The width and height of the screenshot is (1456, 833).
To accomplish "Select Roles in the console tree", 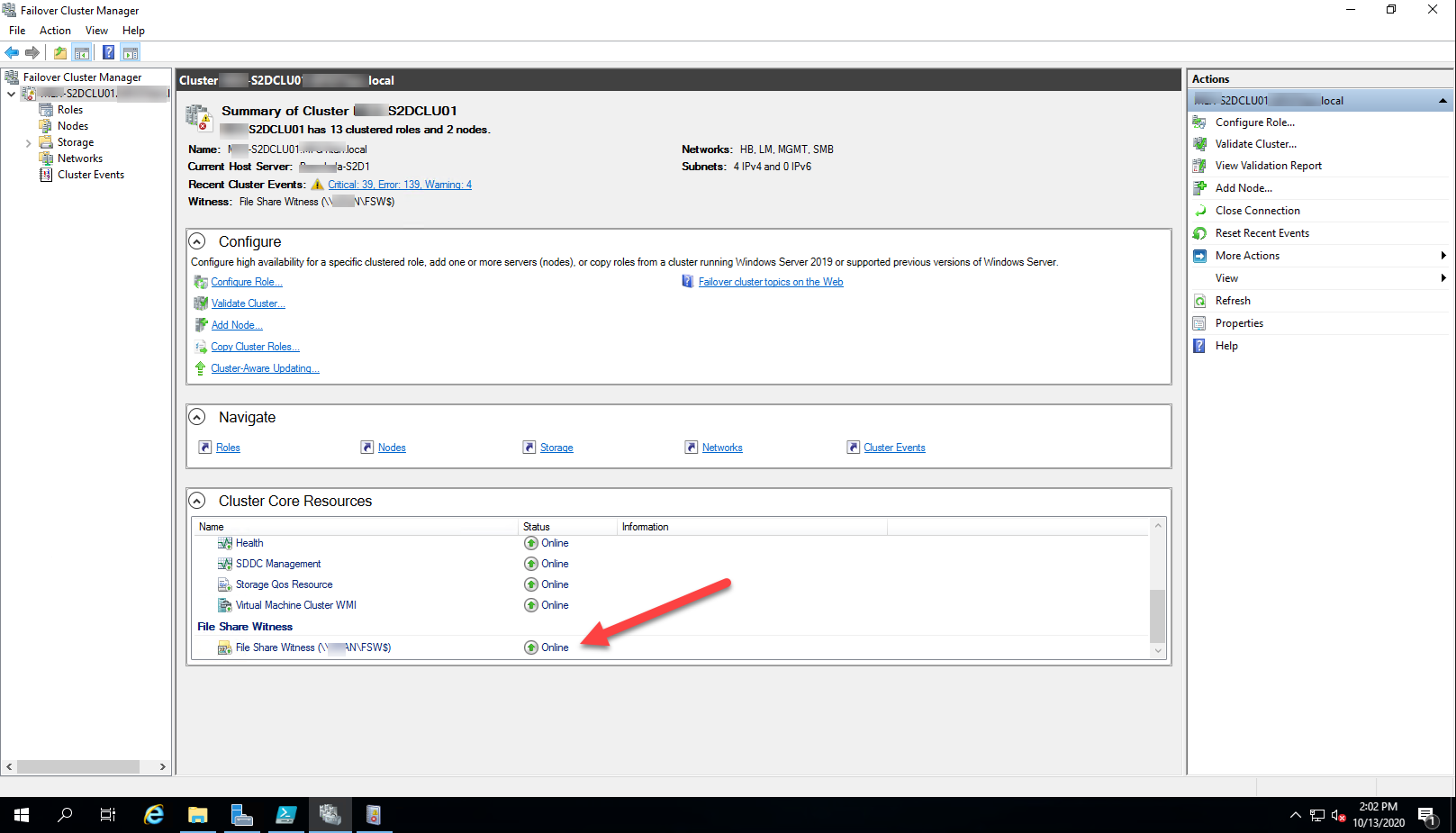I will (70, 110).
